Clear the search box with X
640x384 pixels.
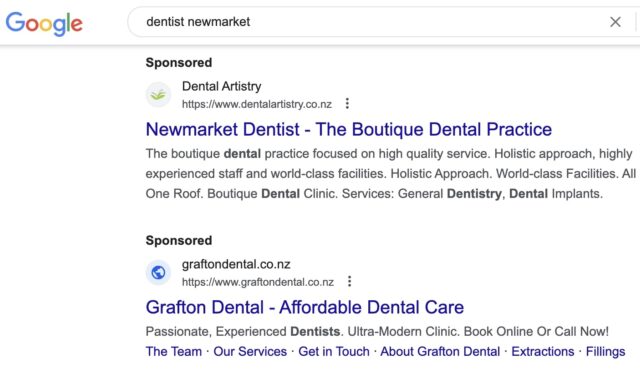[615, 22]
